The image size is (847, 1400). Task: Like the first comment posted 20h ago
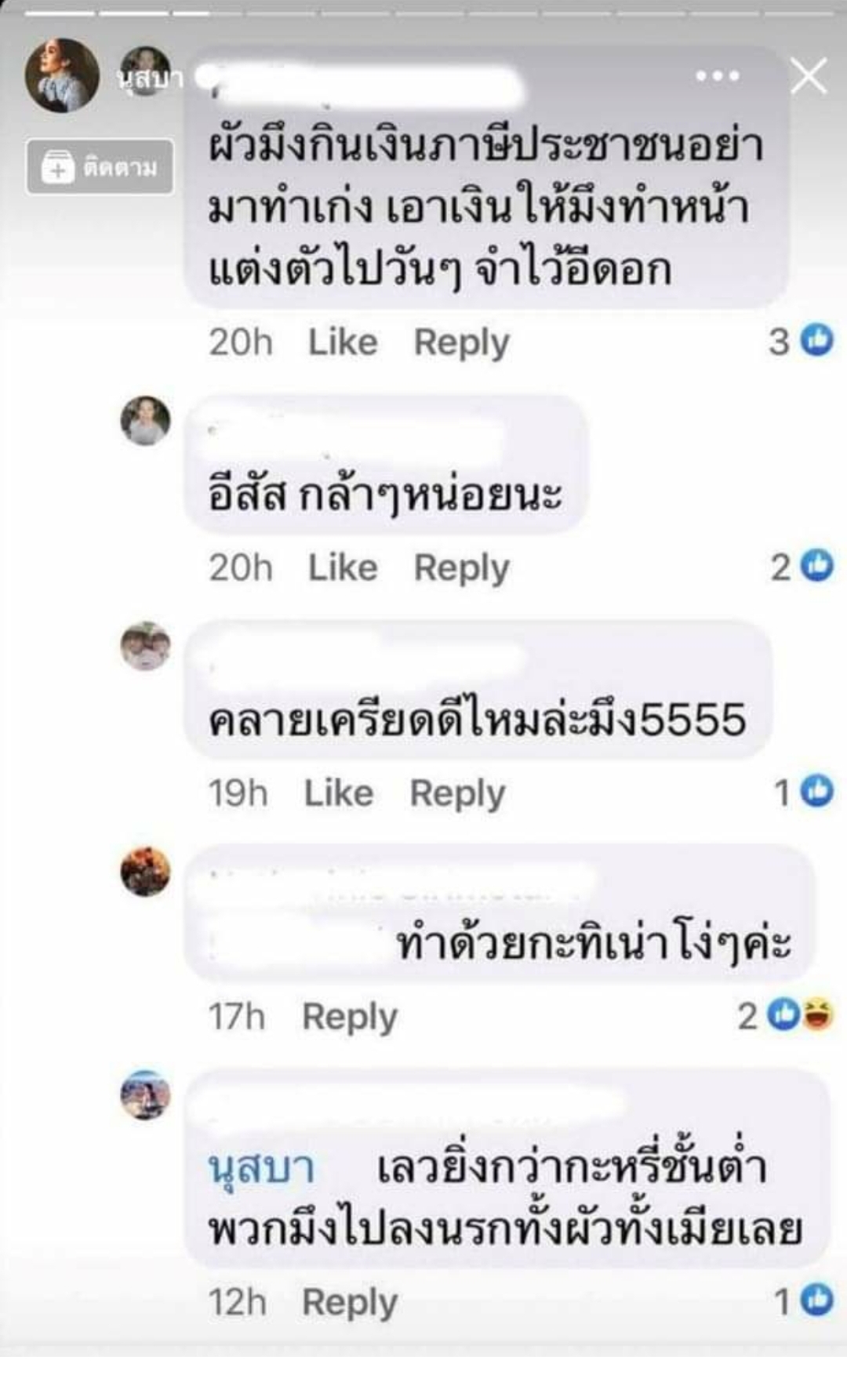point(343,342)
